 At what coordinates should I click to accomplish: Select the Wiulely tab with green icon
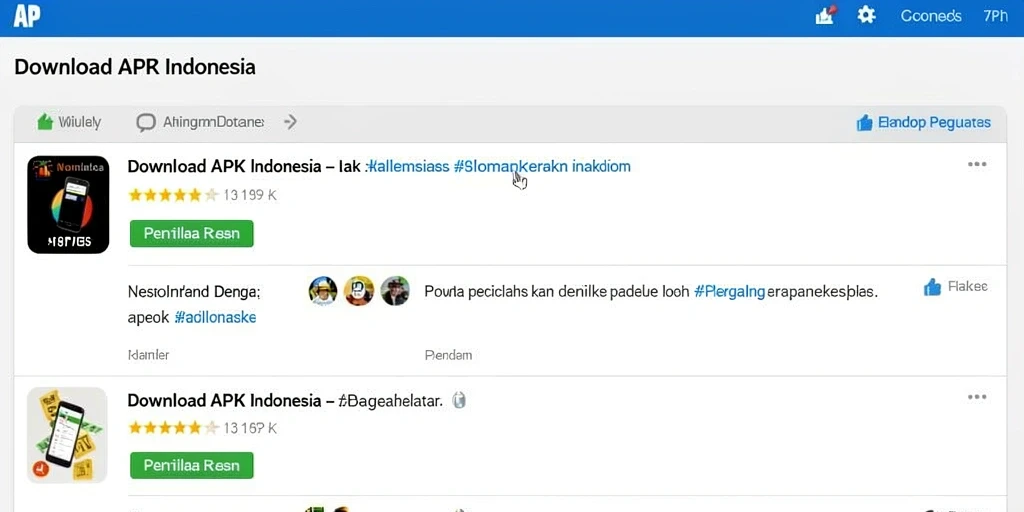[x=69, y=122]
